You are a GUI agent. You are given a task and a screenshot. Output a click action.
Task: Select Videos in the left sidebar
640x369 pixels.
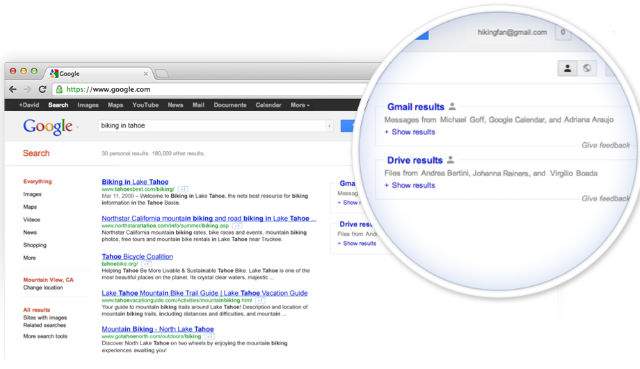[31, 220]
